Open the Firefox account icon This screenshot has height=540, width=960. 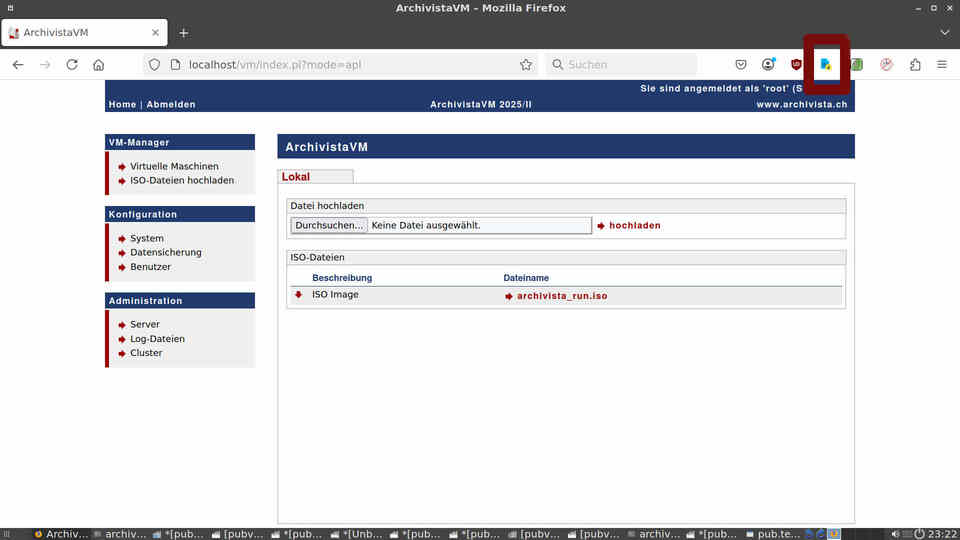pos(768,64)
